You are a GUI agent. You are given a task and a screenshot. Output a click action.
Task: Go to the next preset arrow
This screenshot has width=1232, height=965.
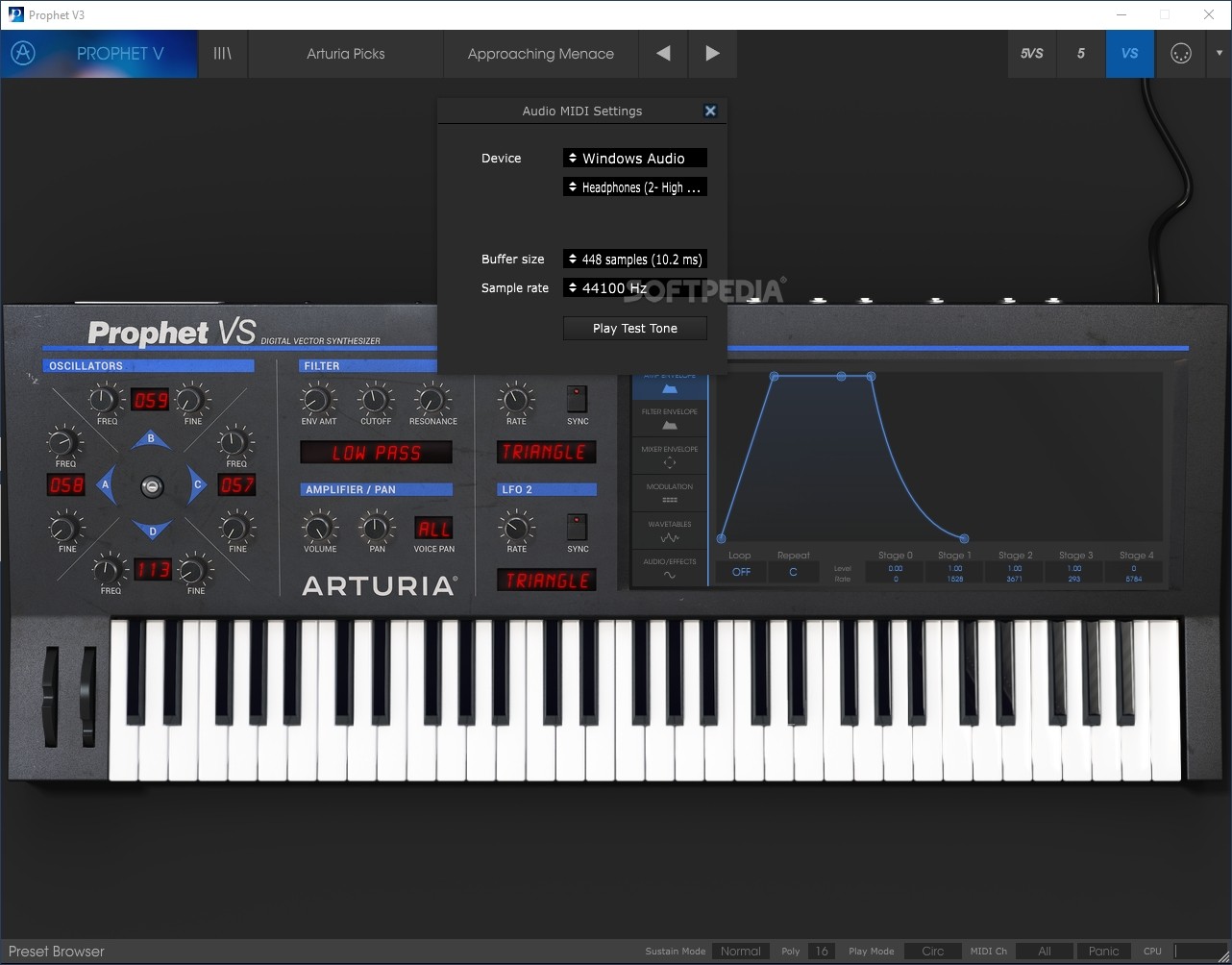712,54
